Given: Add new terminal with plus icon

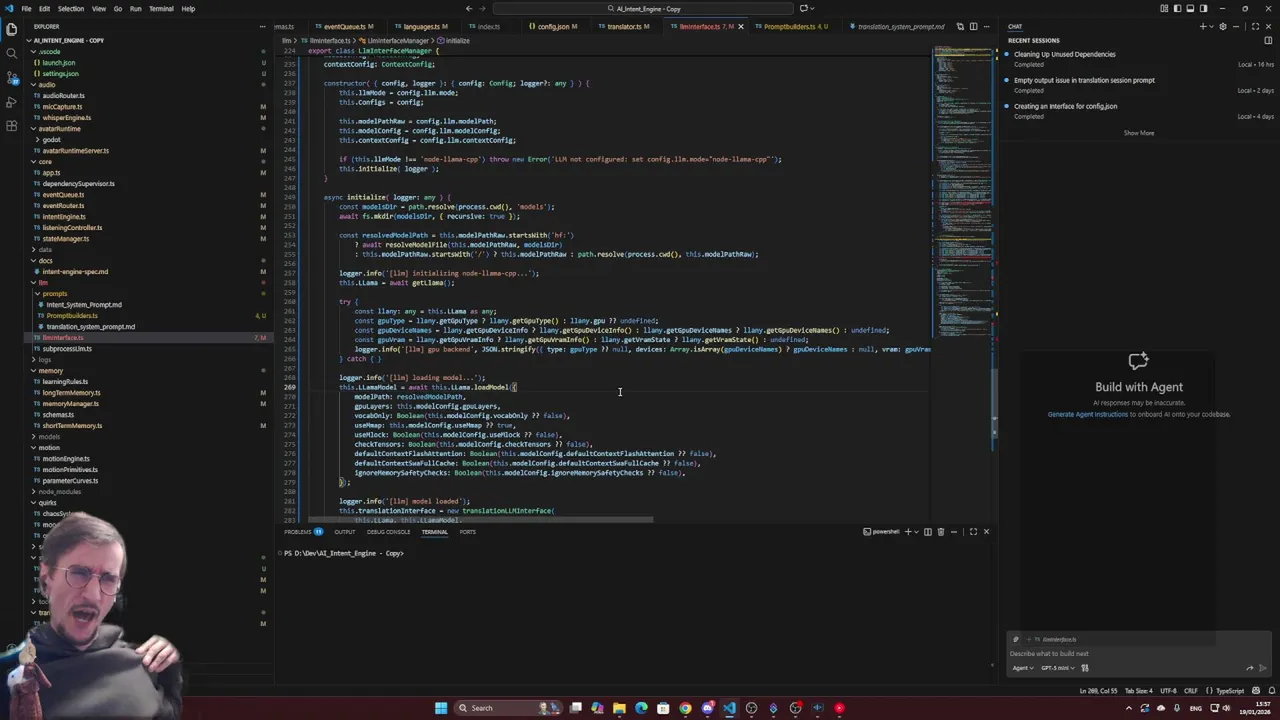Looking at the screenshot, I should [908, 532].
